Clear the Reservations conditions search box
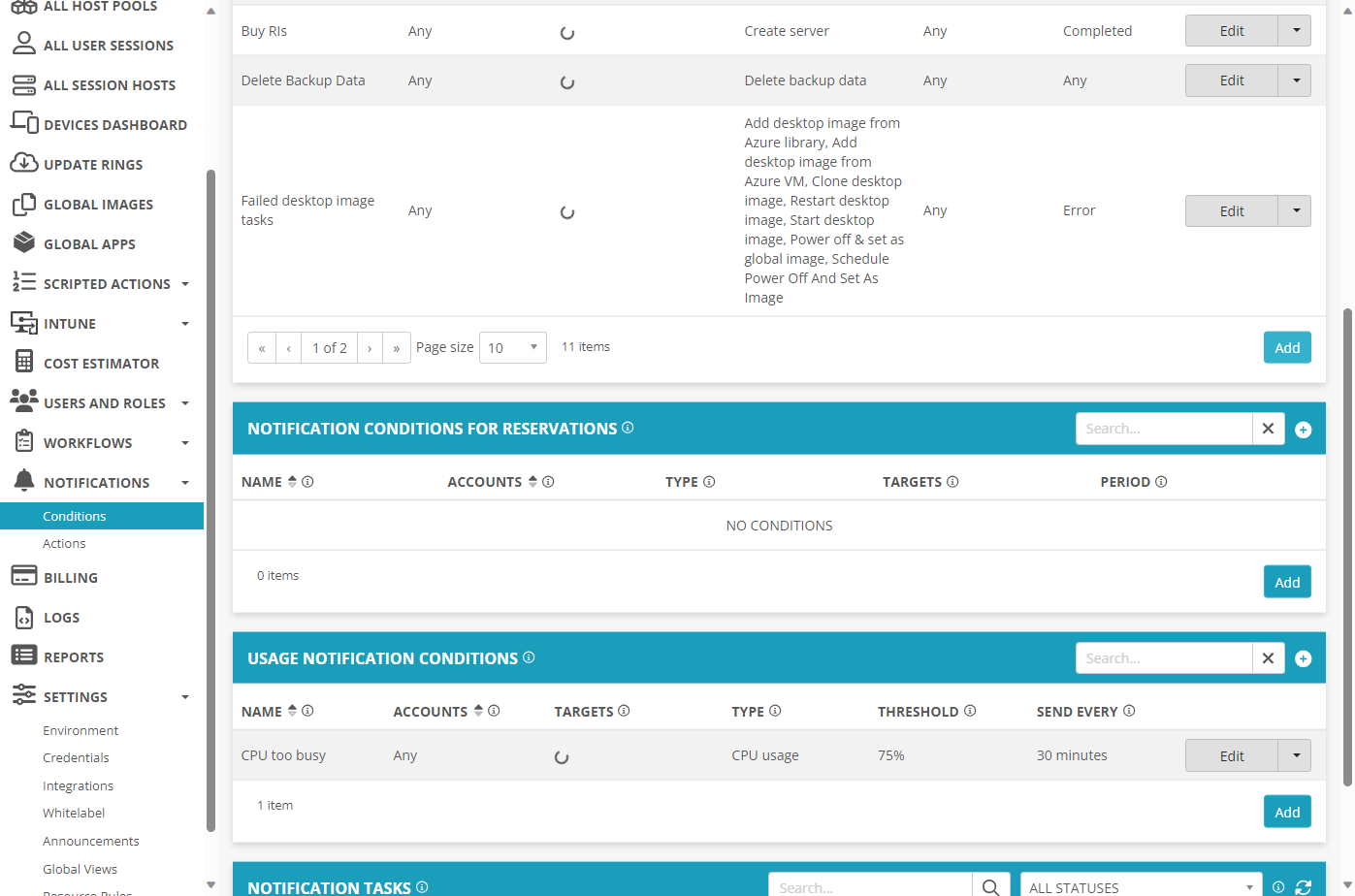Viewport: 1355px width, 896px height. tap(1268, 429)
